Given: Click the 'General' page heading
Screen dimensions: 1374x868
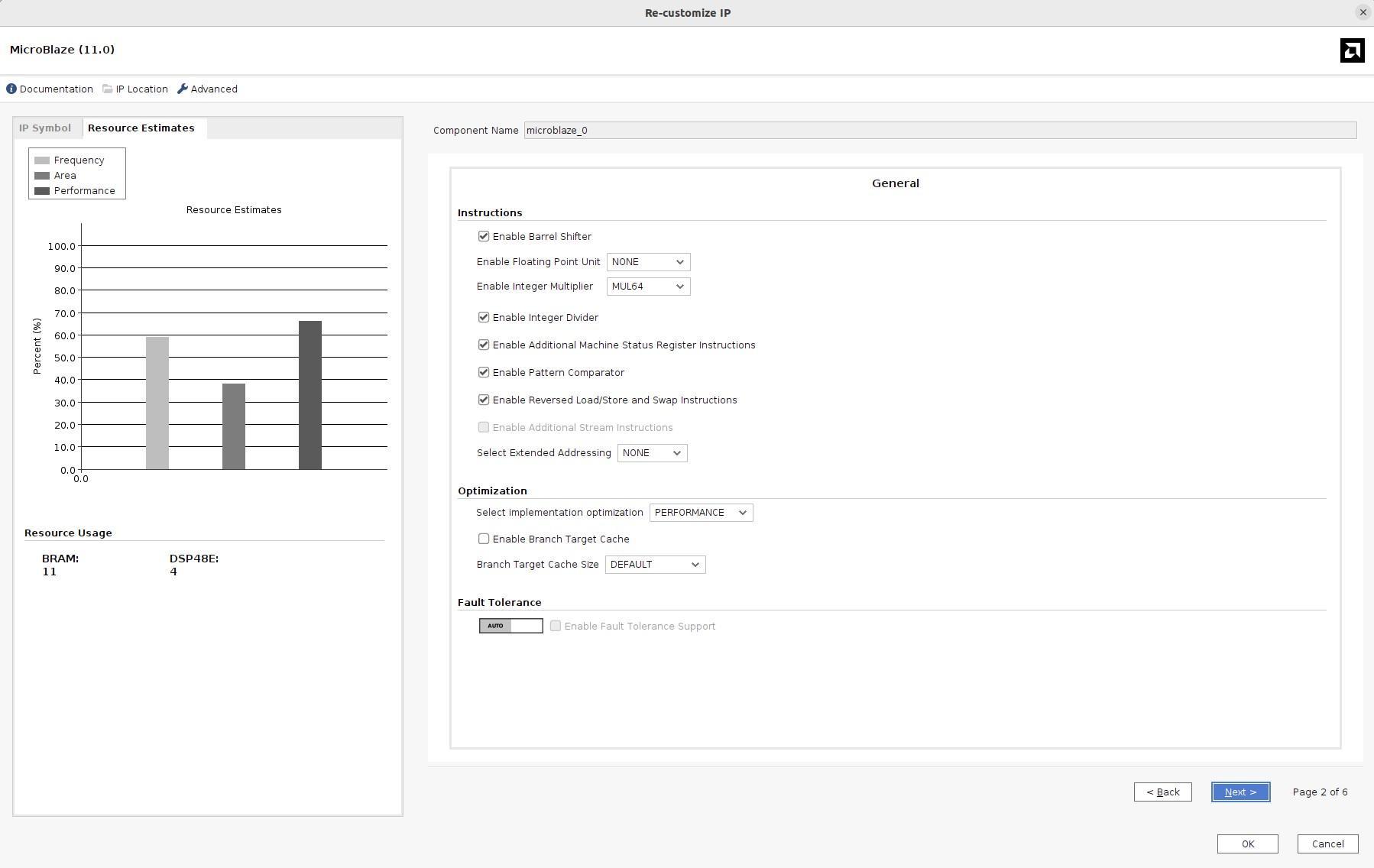Looking at the screenshot, I should [x=896, y=183].
